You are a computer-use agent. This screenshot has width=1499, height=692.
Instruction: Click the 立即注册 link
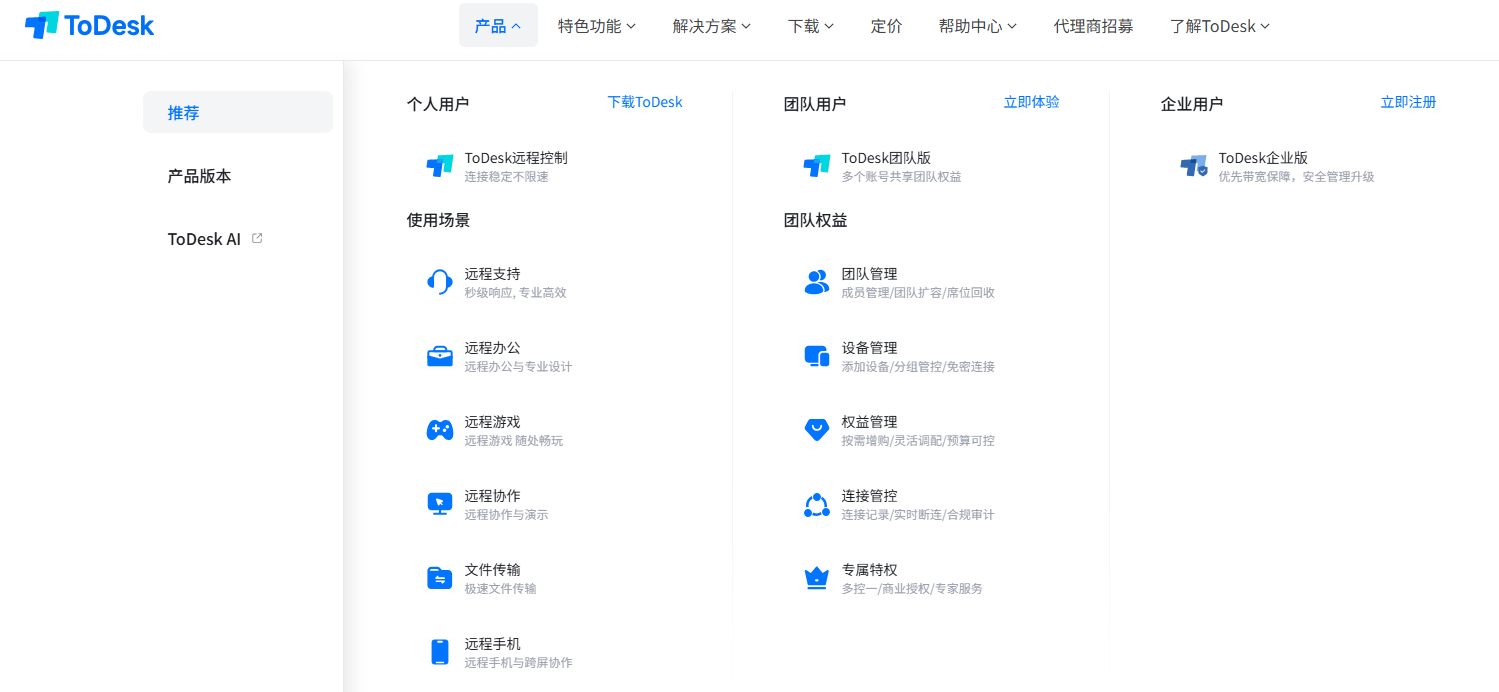pos(1409,102)
